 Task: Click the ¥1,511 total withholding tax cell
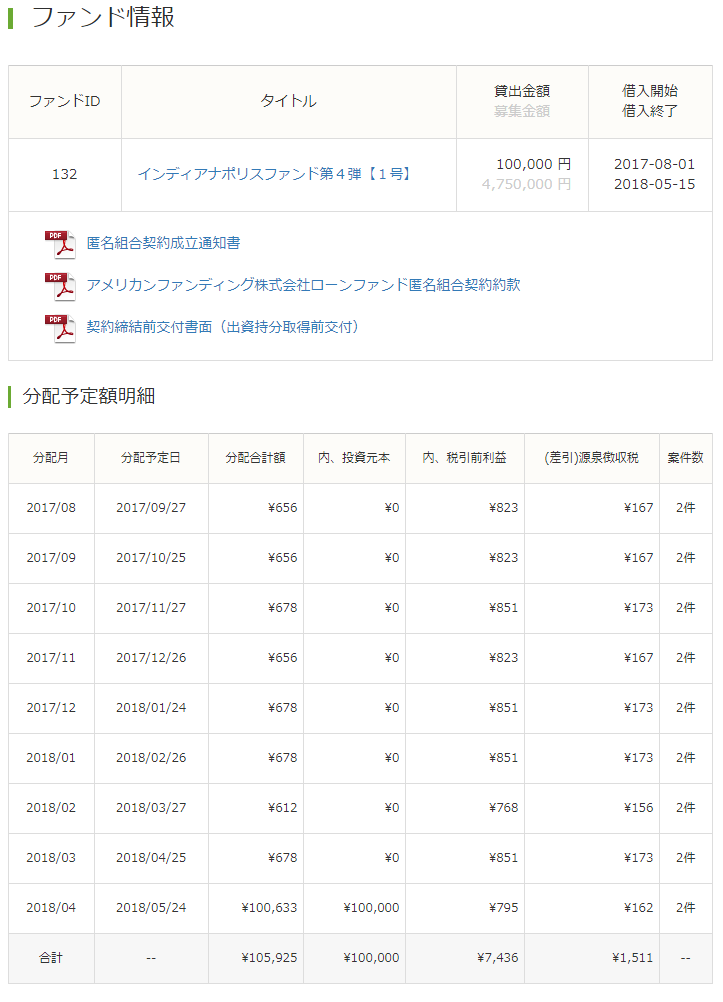tap(632, 958)
